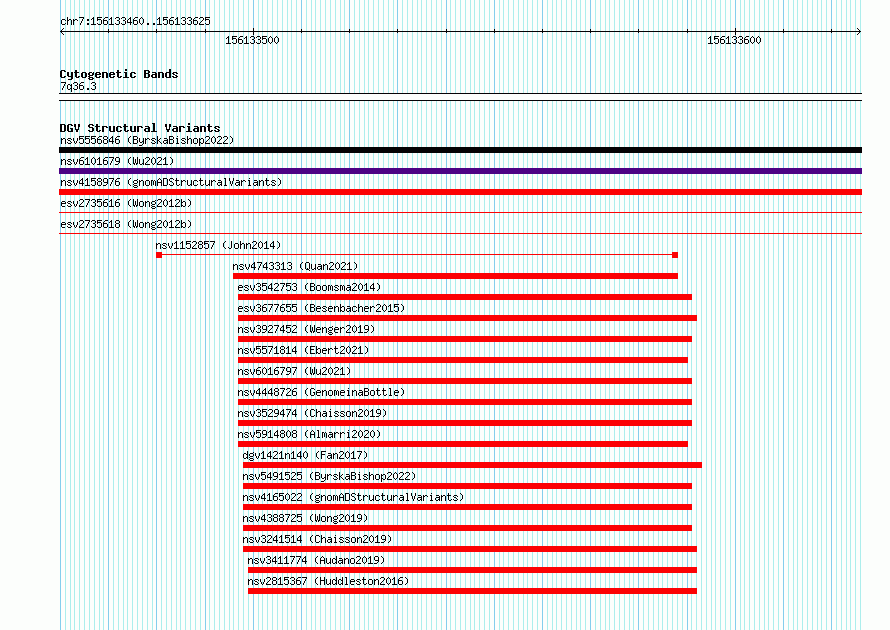
Task: Open the nsv4388725 (Wong2019) variant label
Action: point(305,518)
